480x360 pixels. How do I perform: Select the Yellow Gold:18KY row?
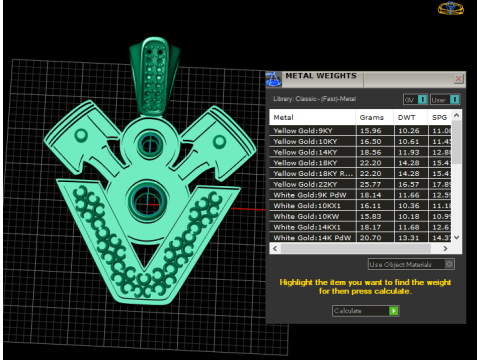(x=360, y=163)
